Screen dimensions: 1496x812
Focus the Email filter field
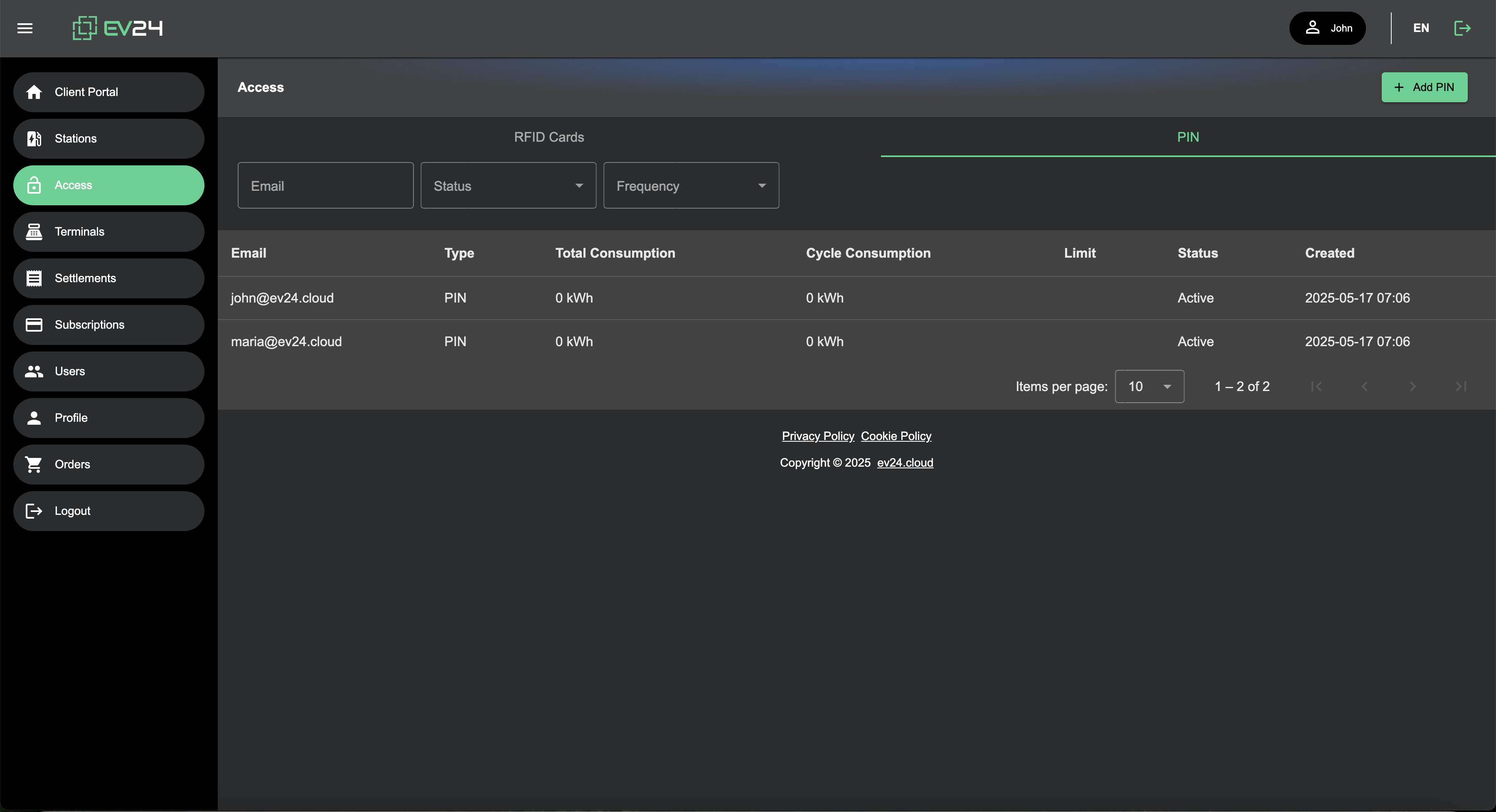[x=325, y=186]
